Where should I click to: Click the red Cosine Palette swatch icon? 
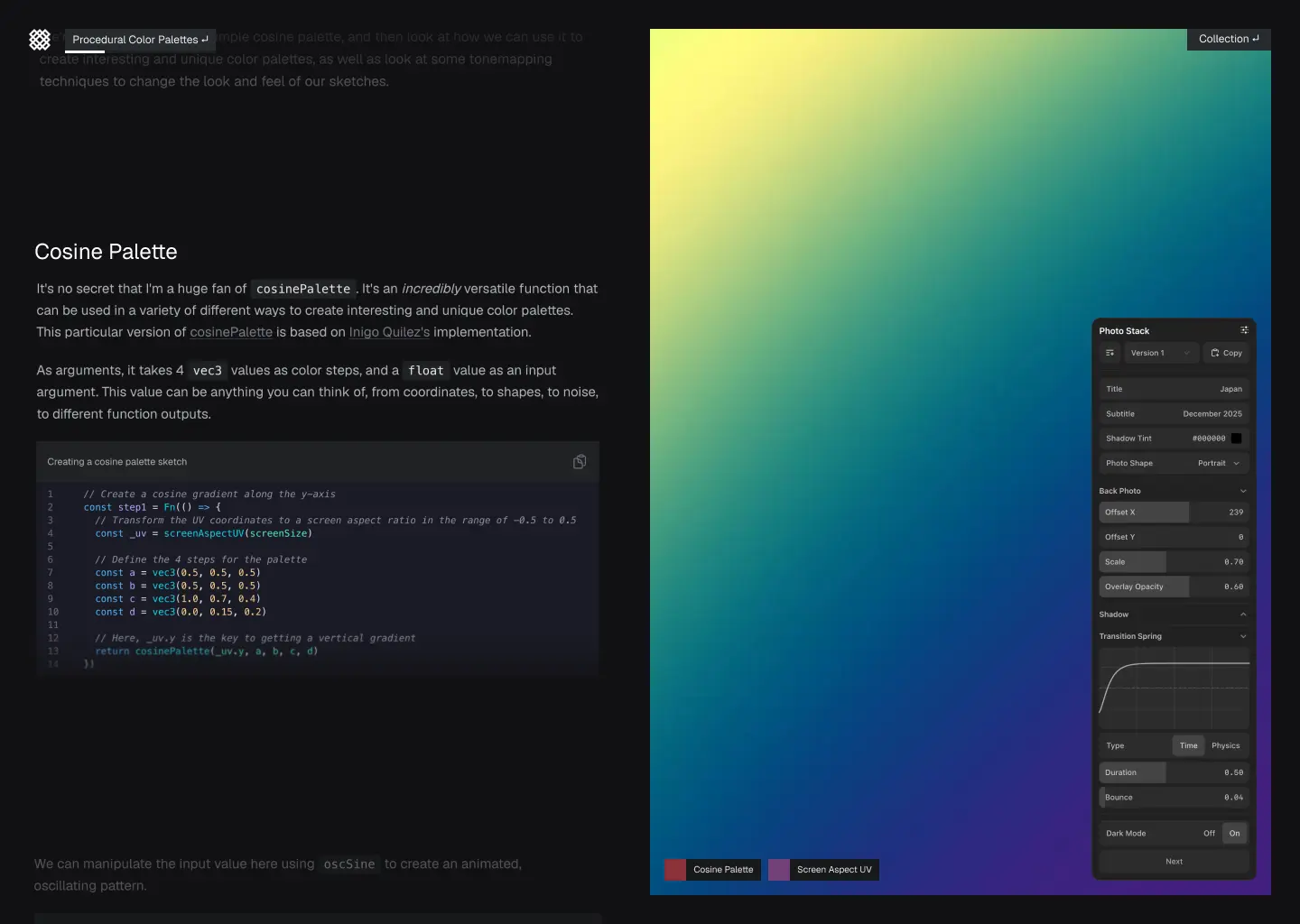675,870
